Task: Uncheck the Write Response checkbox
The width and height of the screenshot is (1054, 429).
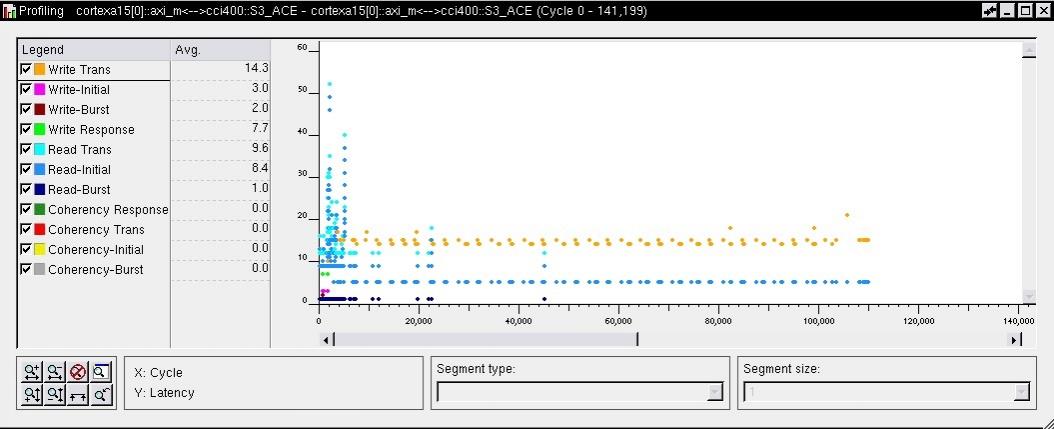Action: pos(26,129)
